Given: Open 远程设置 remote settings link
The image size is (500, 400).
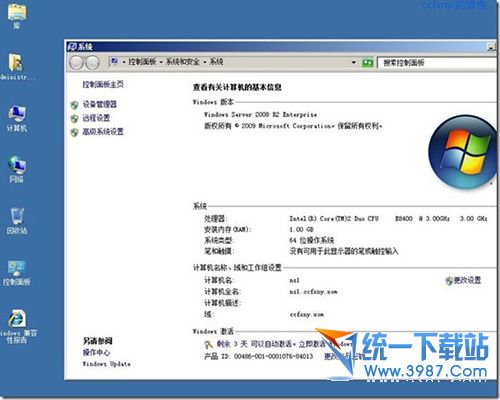Looking at the screenshot, I should (x=96, y=118).
